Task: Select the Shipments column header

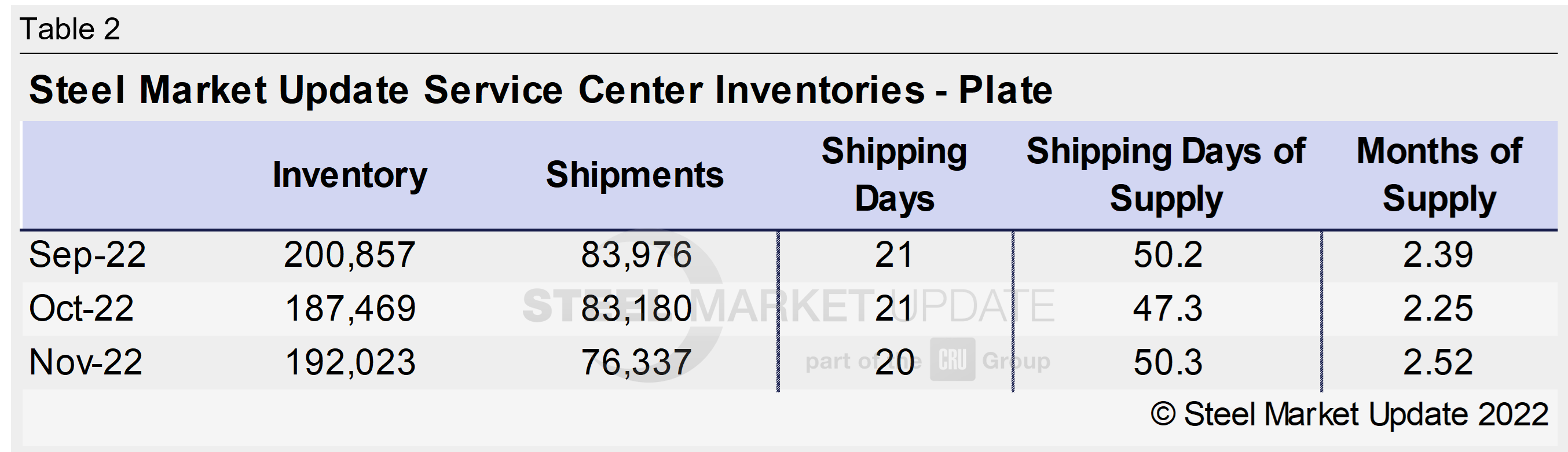Action: click(x=634, y=175)
